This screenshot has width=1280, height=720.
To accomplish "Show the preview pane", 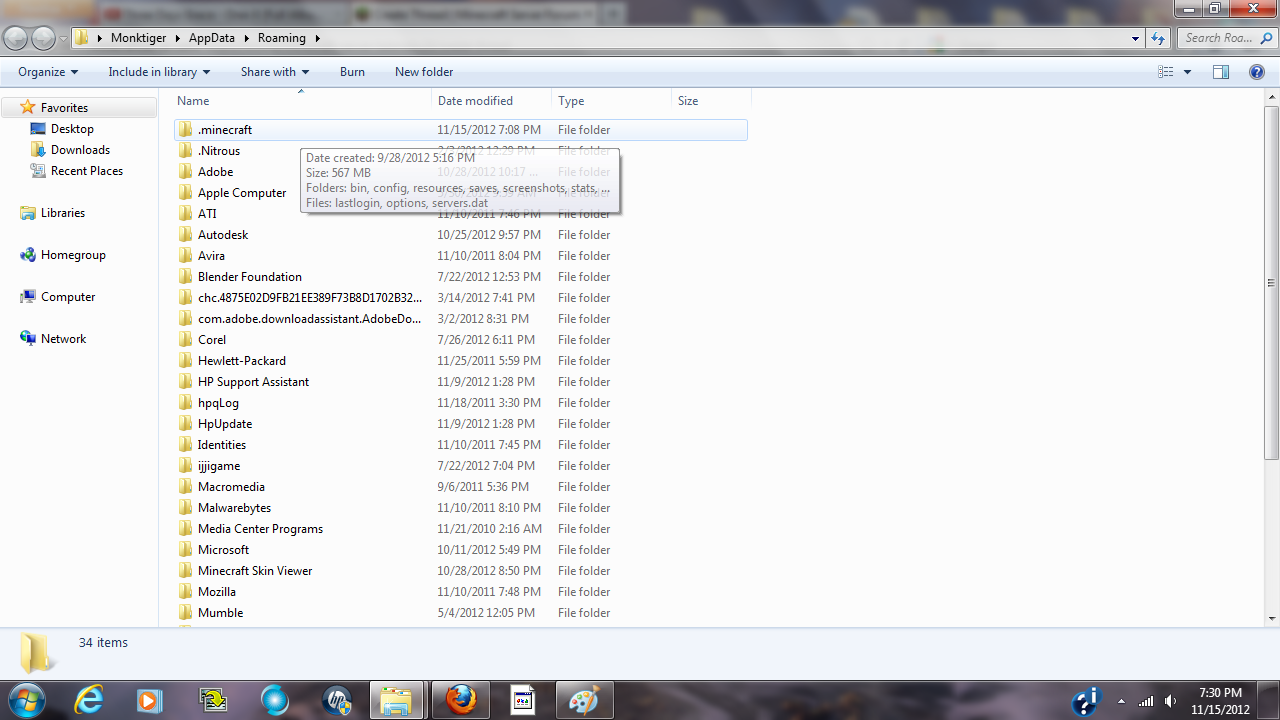I will pyautogui.click(x=1220, y=72).
